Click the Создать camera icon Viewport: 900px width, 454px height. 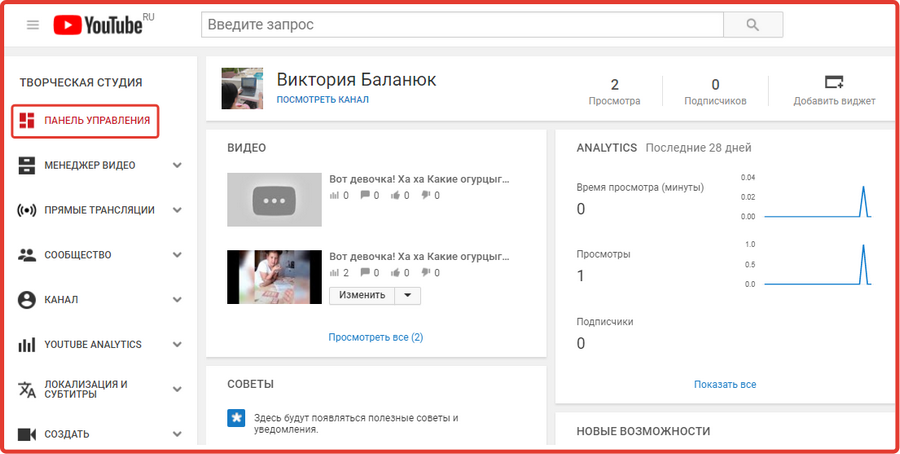(27, 434)
